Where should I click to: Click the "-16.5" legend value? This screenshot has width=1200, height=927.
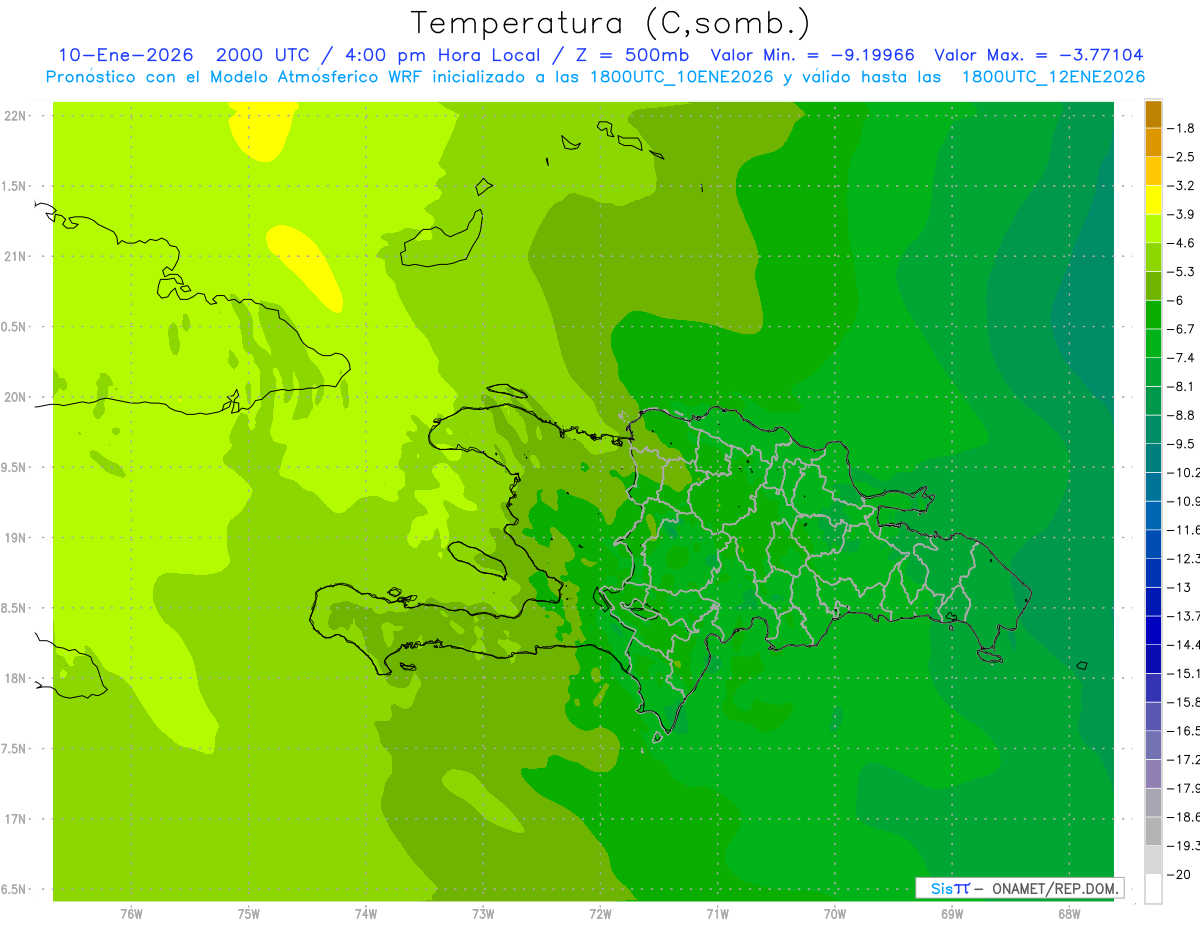[x=1183, y=731]
